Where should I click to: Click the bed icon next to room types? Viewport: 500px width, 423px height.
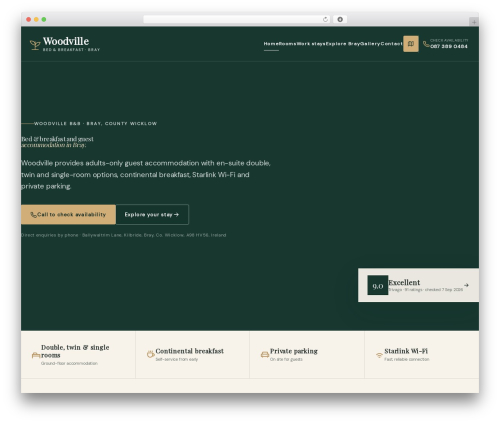pyautogui.click(x=36, y=355)
